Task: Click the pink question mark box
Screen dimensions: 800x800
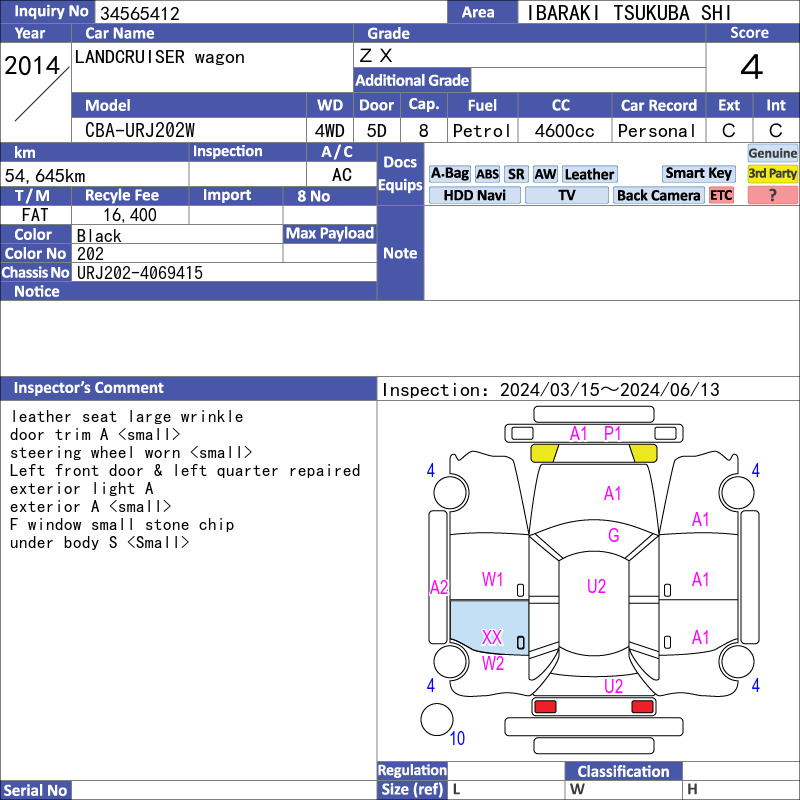Action: coord(773,196)
